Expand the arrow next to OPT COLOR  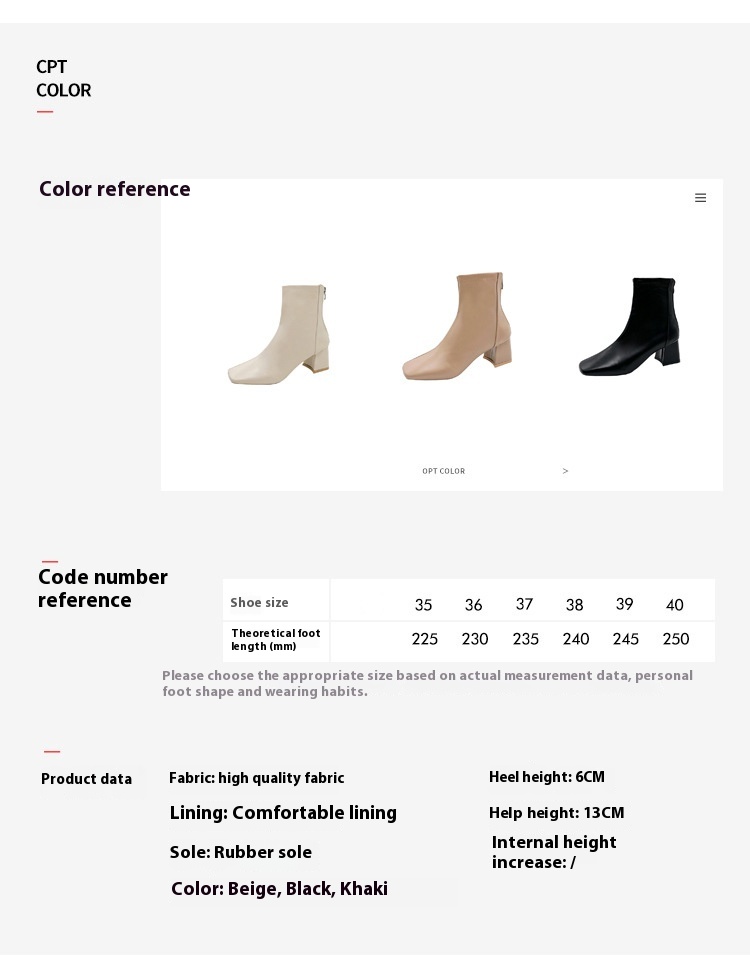pos(565,471)
